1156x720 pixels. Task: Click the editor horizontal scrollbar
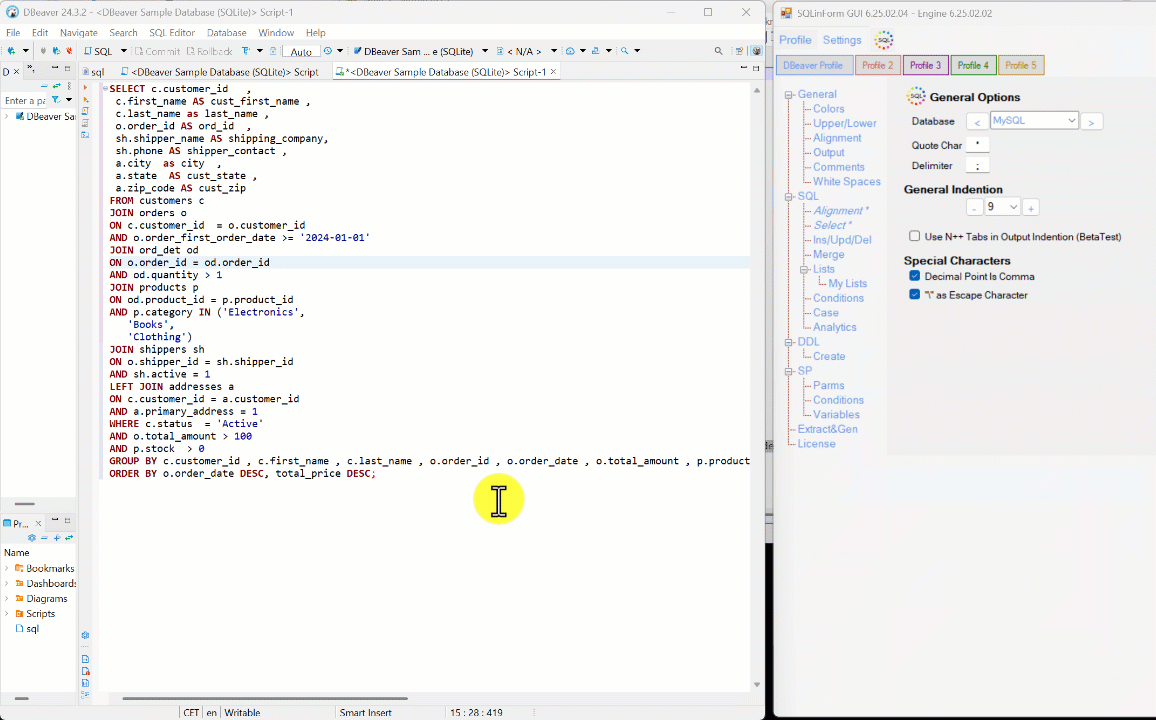tap(265, 698)
